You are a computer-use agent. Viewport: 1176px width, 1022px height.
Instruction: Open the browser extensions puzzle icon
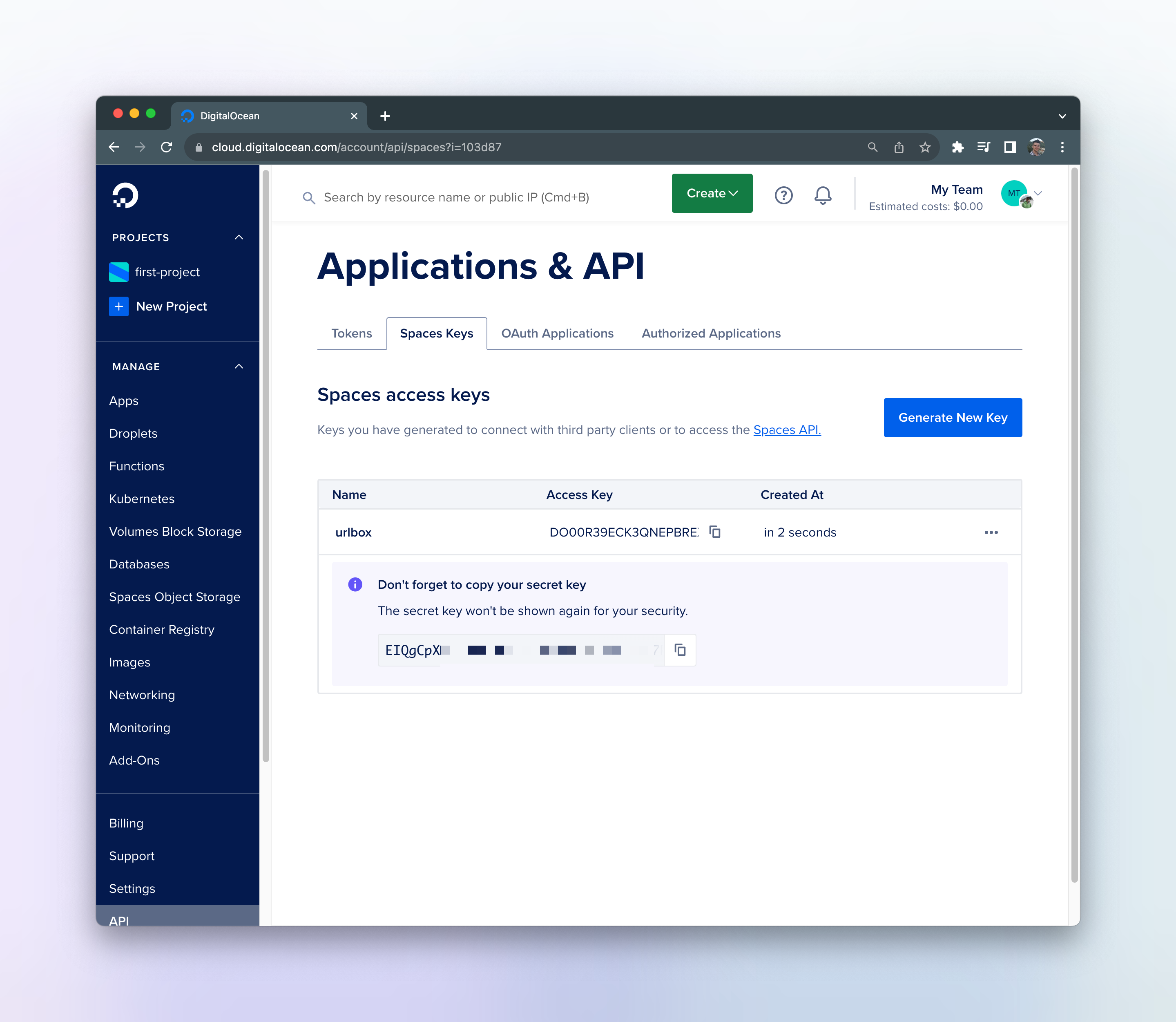point(958,147)
